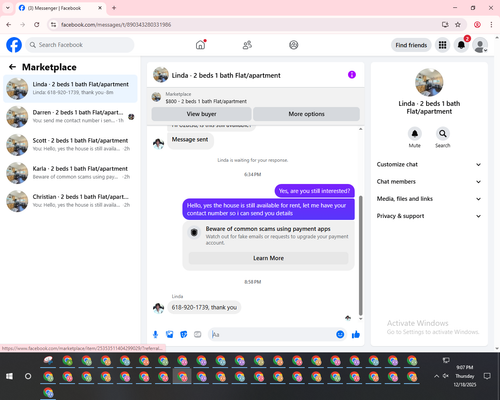The image size is (500, 400).
Task: Open the Windows action center notifications
Action: (x=487, y=376)
